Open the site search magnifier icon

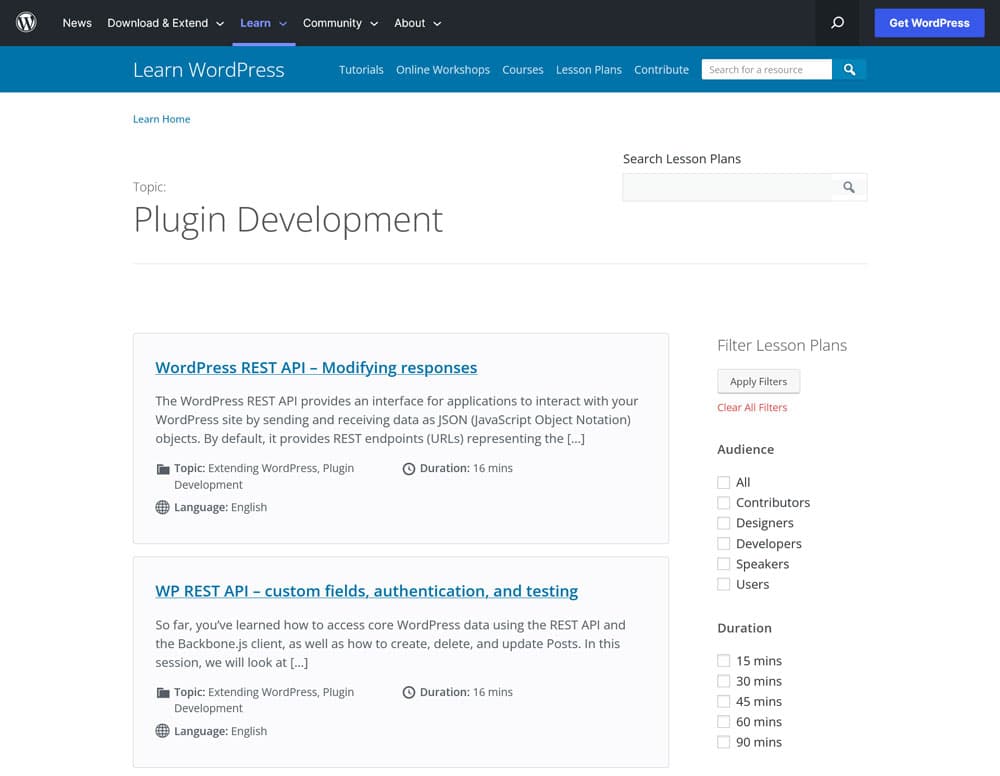point(838,23)
